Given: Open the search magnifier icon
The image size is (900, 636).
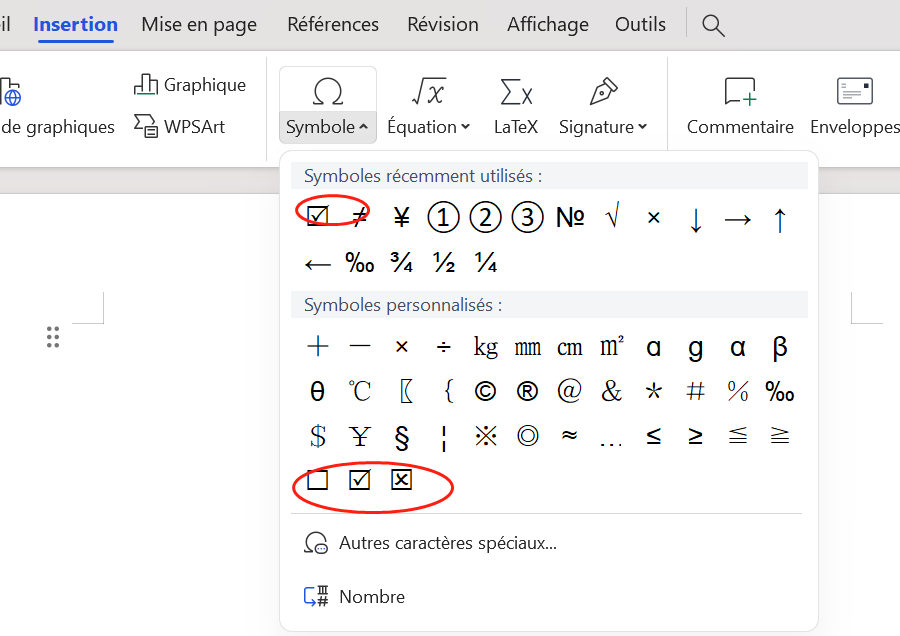Looking at the screenshot, I should click(x=713, y=25).
